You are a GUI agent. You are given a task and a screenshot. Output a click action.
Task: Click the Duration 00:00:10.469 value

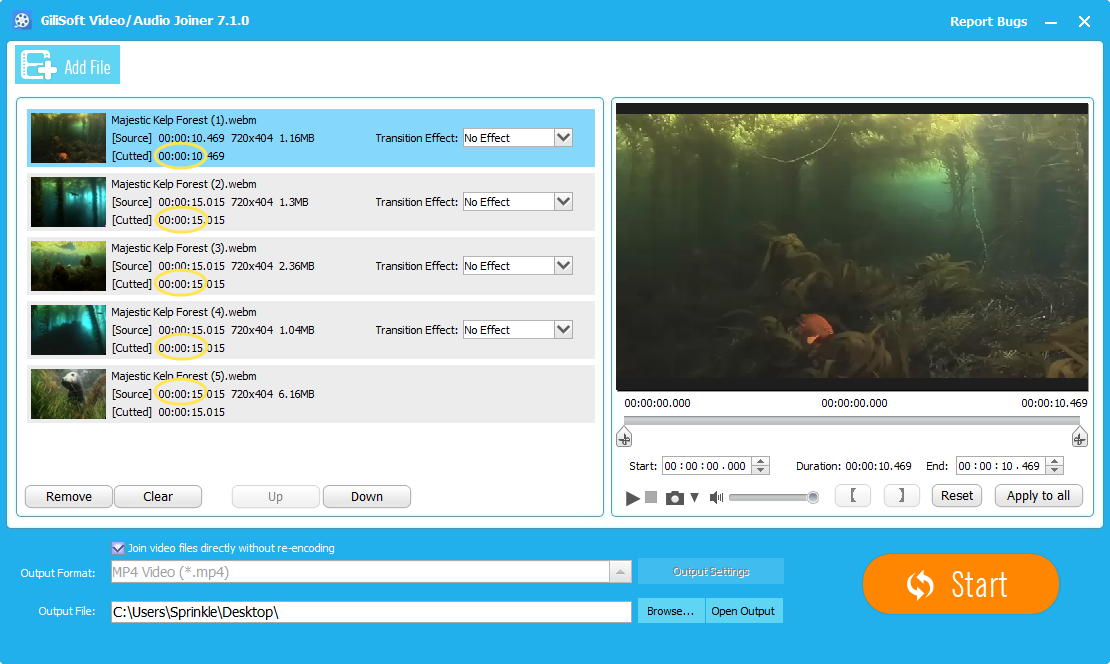click(879, 466)
